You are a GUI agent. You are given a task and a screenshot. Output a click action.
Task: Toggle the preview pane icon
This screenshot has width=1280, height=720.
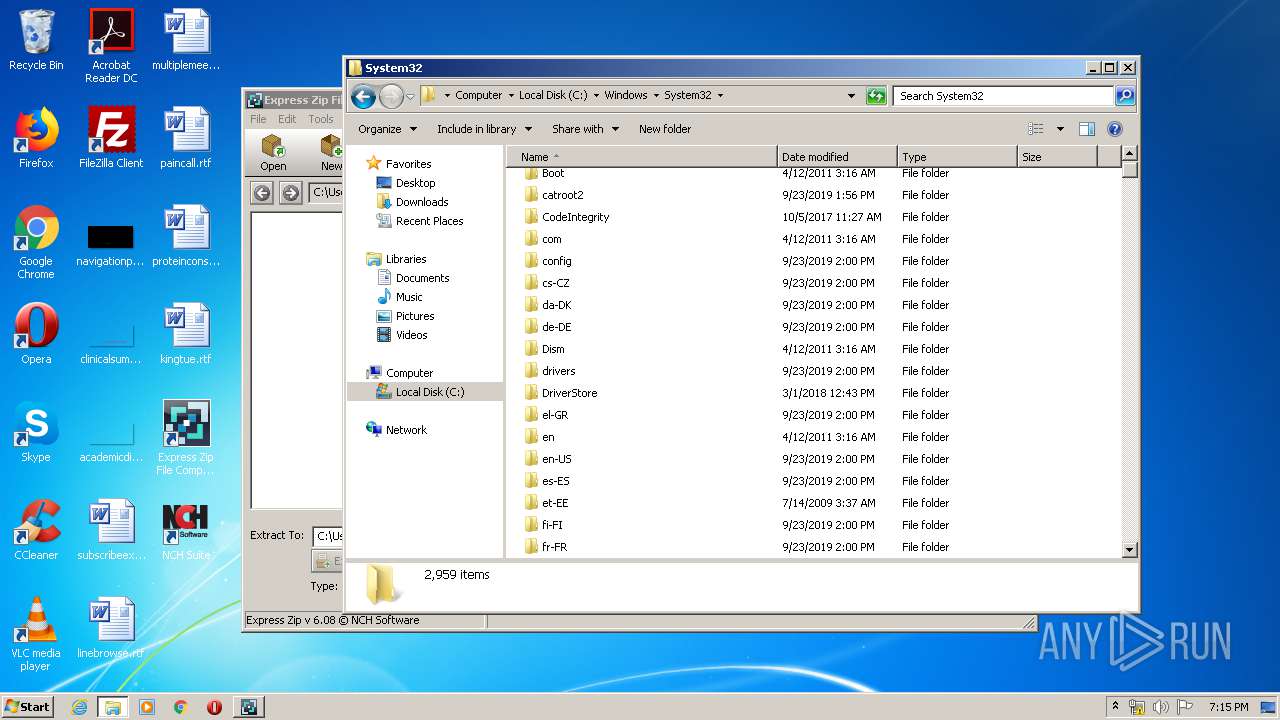(x=1087, y=129)
